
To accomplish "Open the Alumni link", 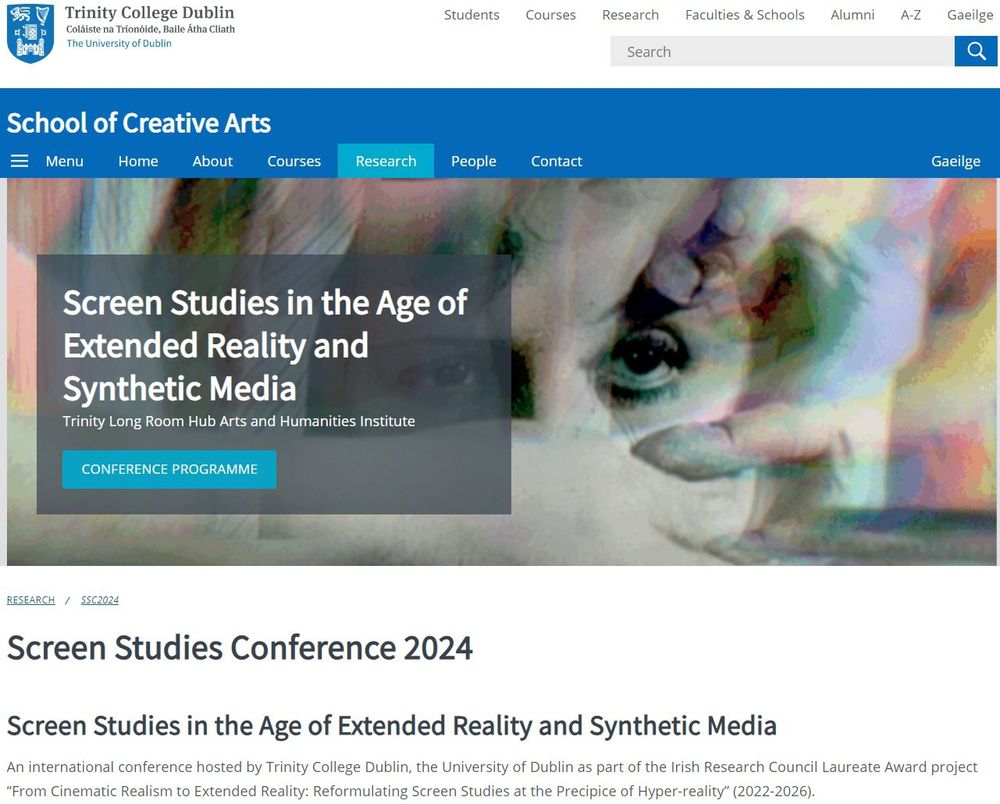I will pos(852,15).
